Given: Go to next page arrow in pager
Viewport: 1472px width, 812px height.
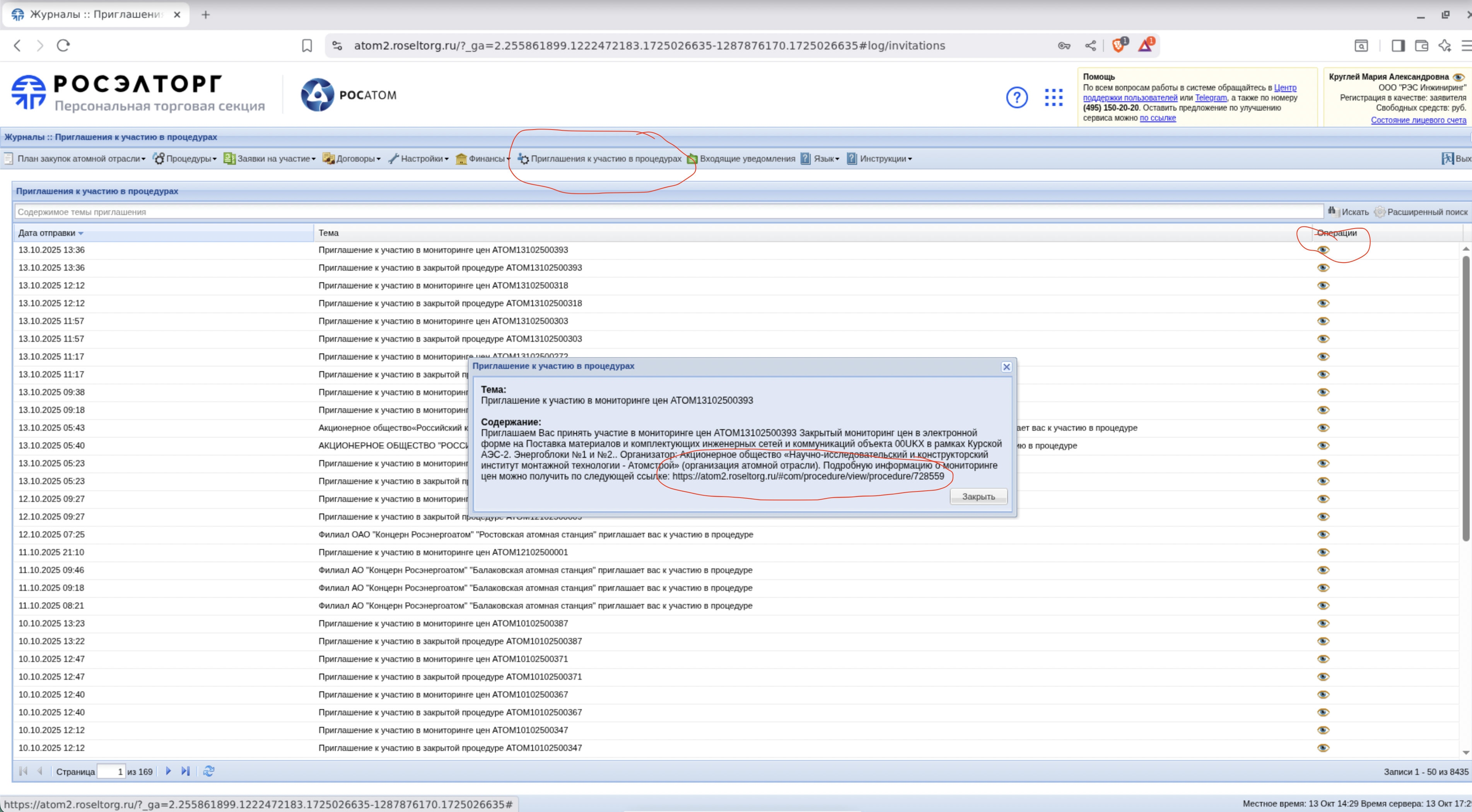Looking at the screenshot, I should [169, 771].
